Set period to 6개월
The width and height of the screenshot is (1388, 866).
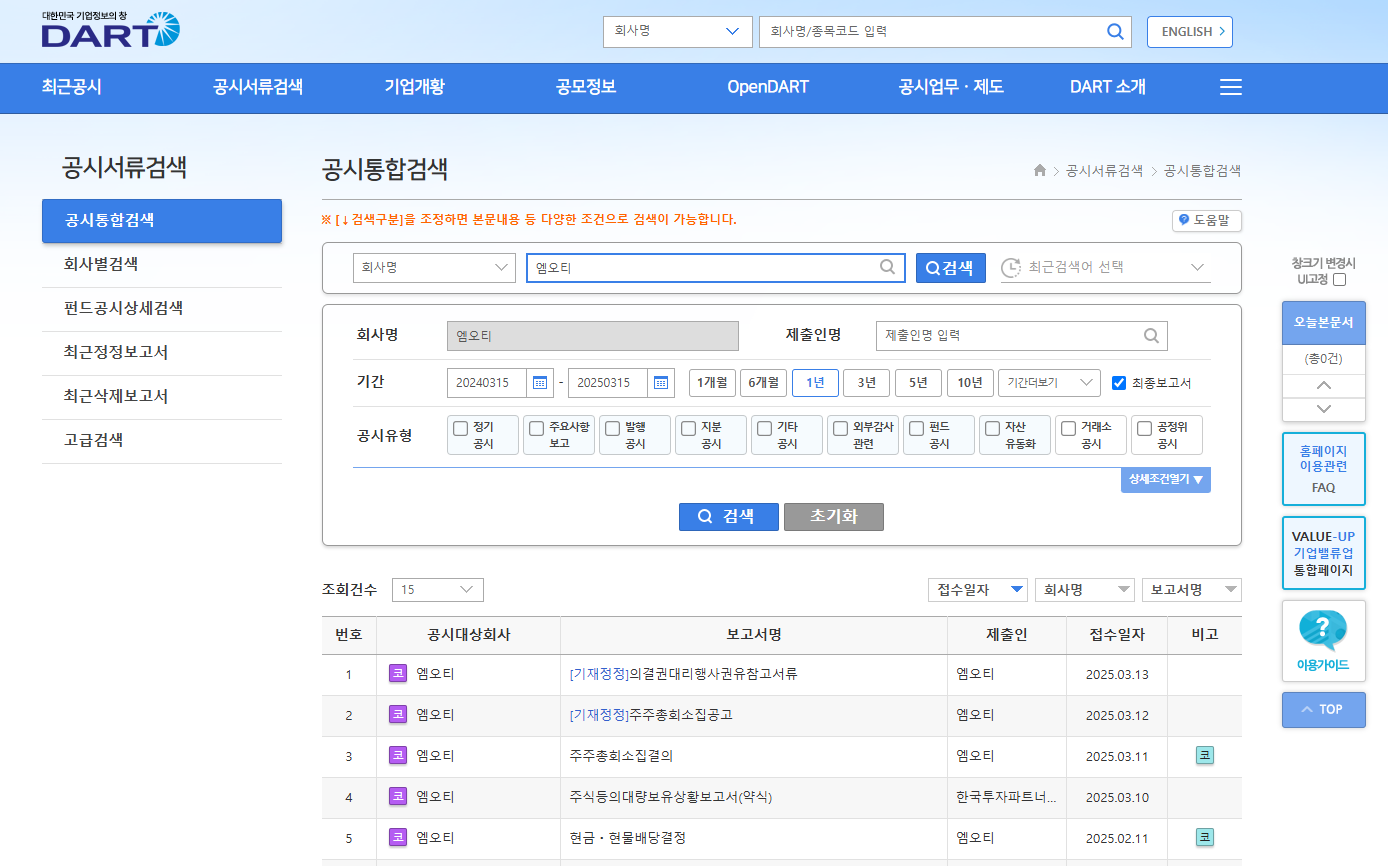[x=764, y=383]
